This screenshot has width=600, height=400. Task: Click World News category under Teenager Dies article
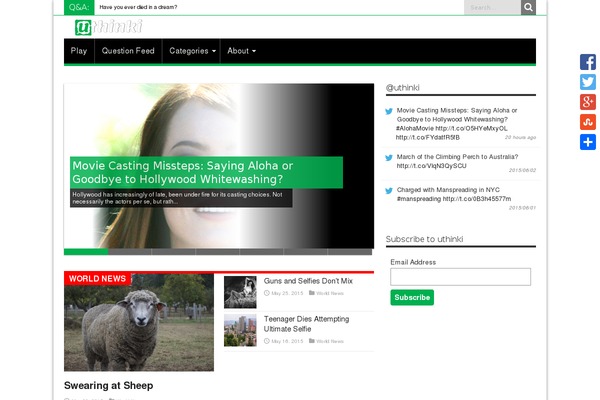point(330,341)
